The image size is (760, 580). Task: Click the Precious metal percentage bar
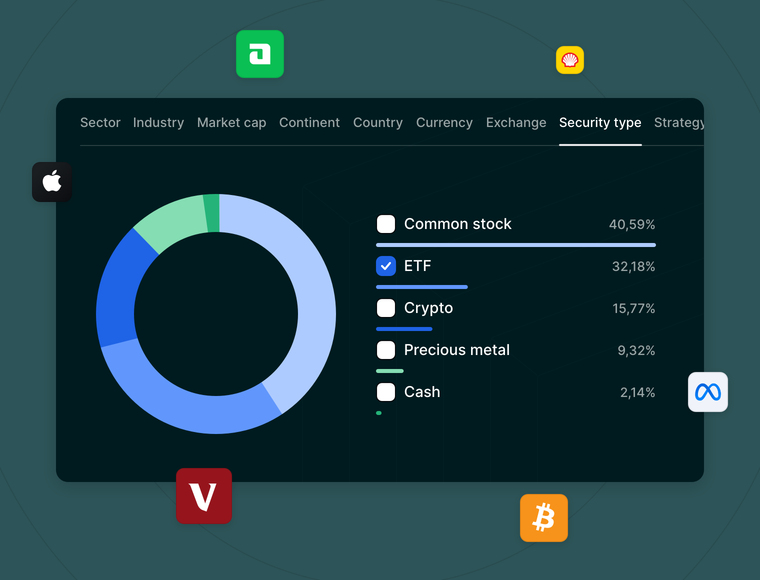(x=390, y=371)
